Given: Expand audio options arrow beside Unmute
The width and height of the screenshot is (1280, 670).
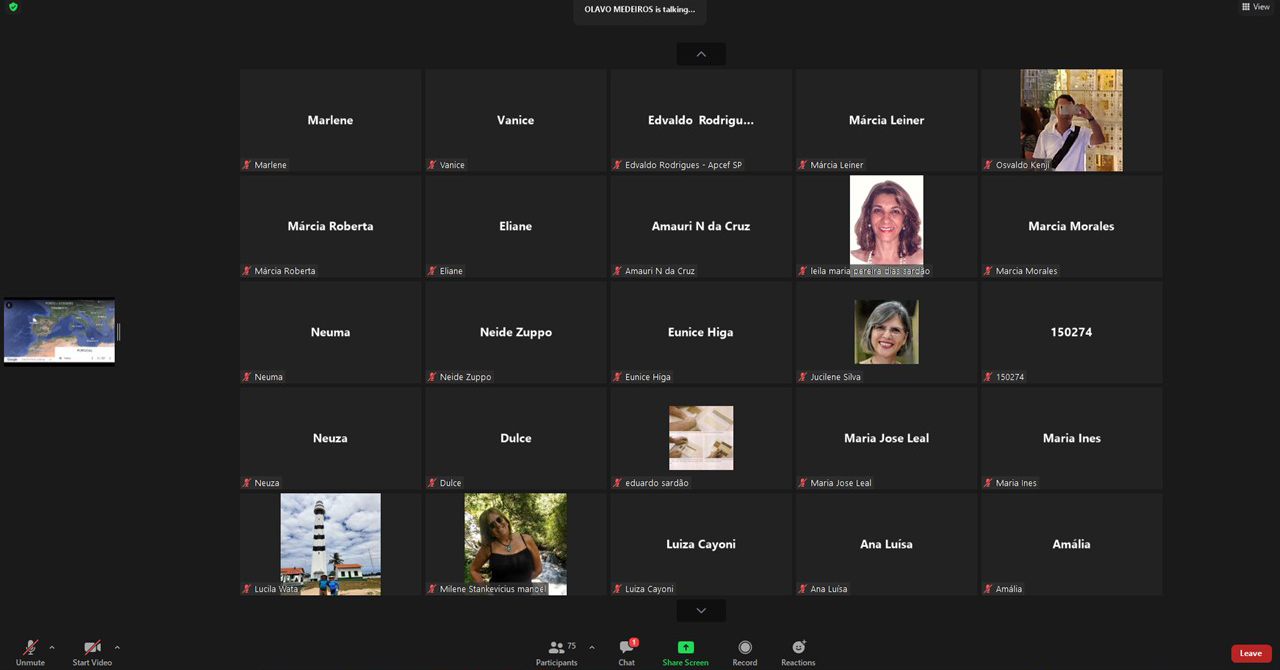Looking at the screenshot, I should point(52,647).
